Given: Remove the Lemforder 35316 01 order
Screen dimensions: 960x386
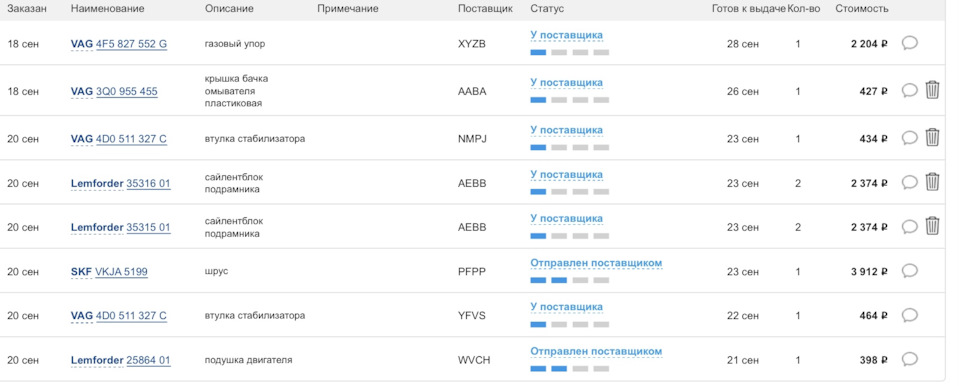Looking at the screenshot, I should [932, 182].
